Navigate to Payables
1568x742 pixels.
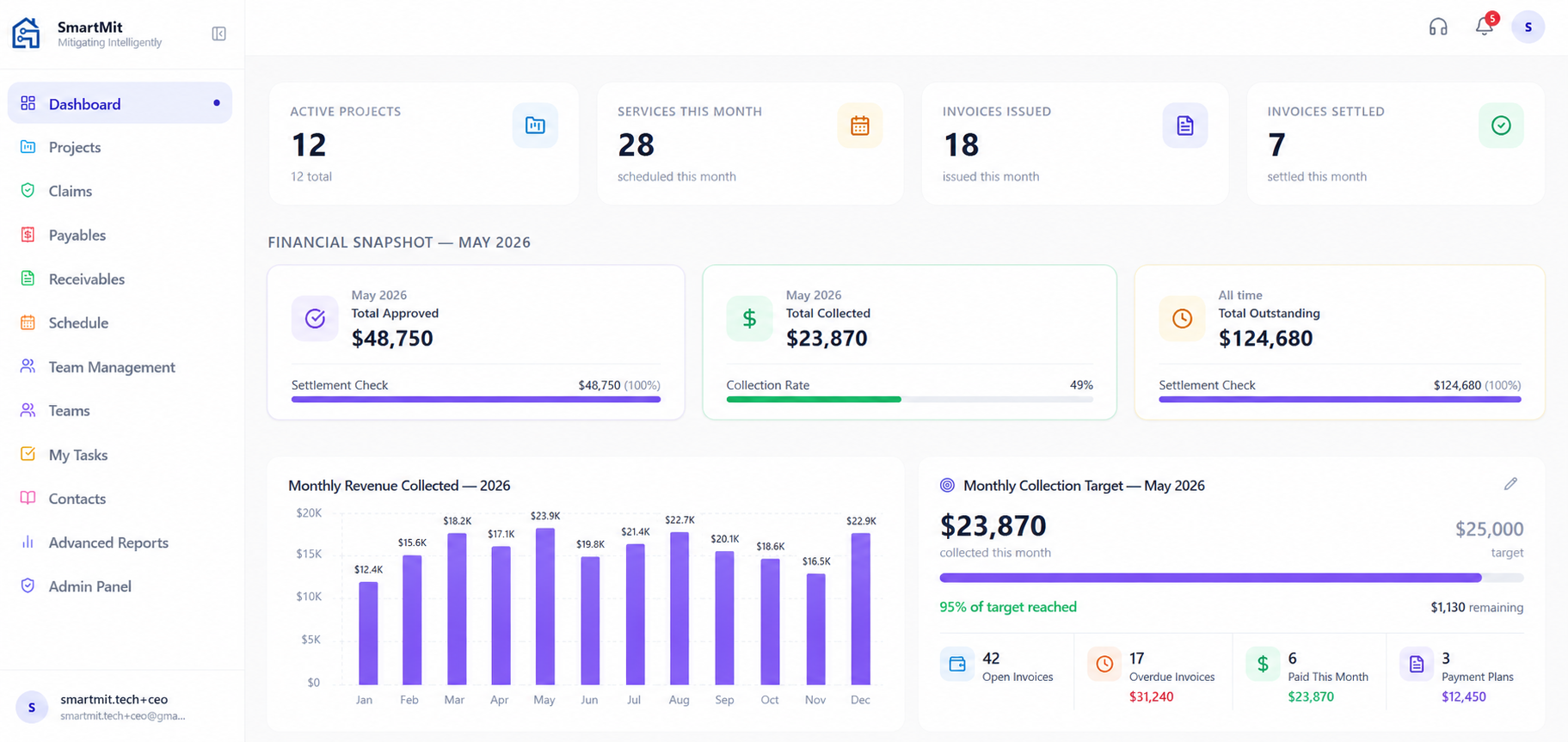point(120,235)
